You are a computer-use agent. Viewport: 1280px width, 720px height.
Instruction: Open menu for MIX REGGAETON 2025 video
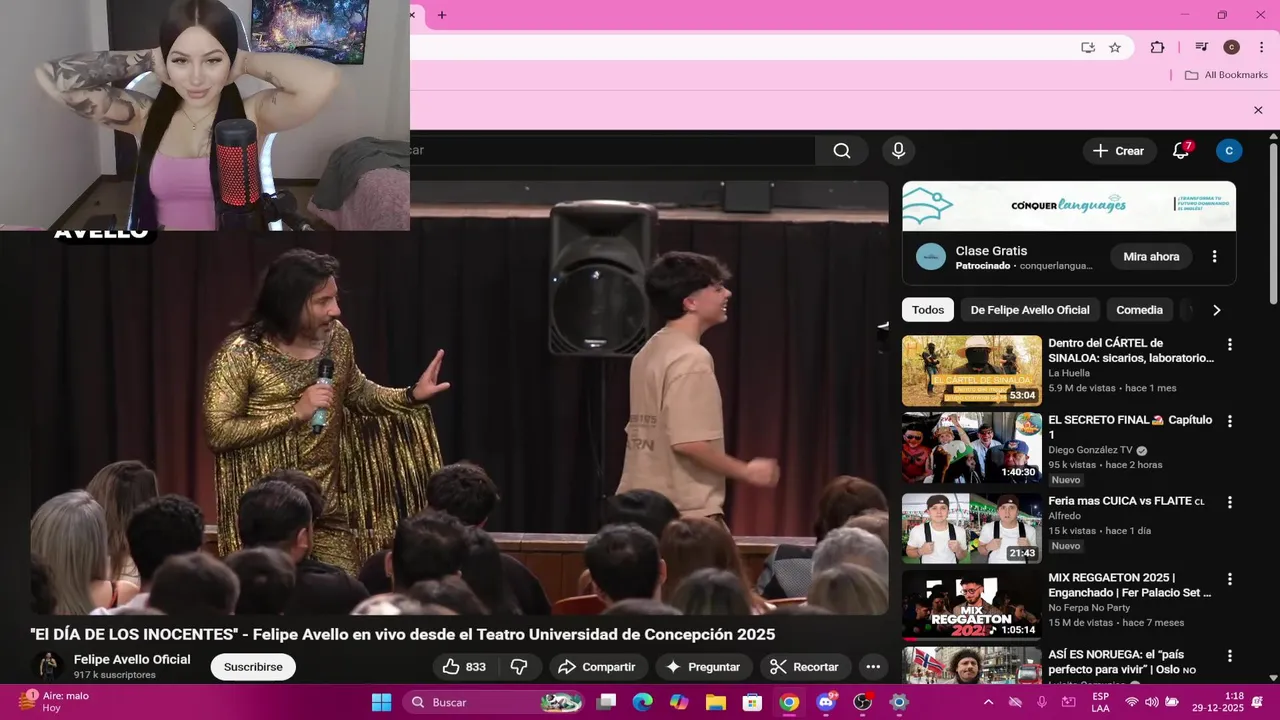point(1229,579)
